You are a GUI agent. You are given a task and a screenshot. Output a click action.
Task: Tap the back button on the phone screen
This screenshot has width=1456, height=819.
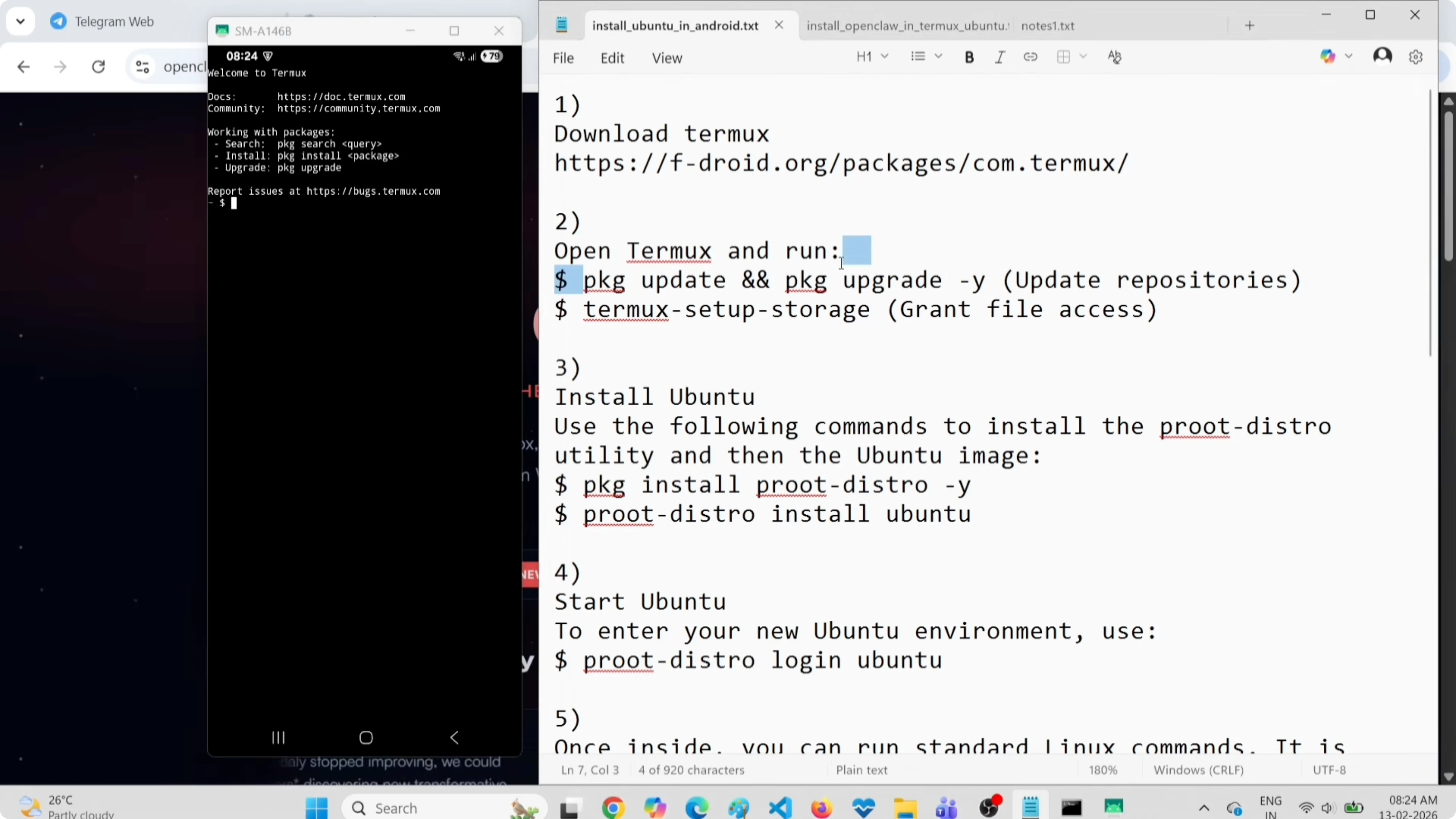pos(455,737)
